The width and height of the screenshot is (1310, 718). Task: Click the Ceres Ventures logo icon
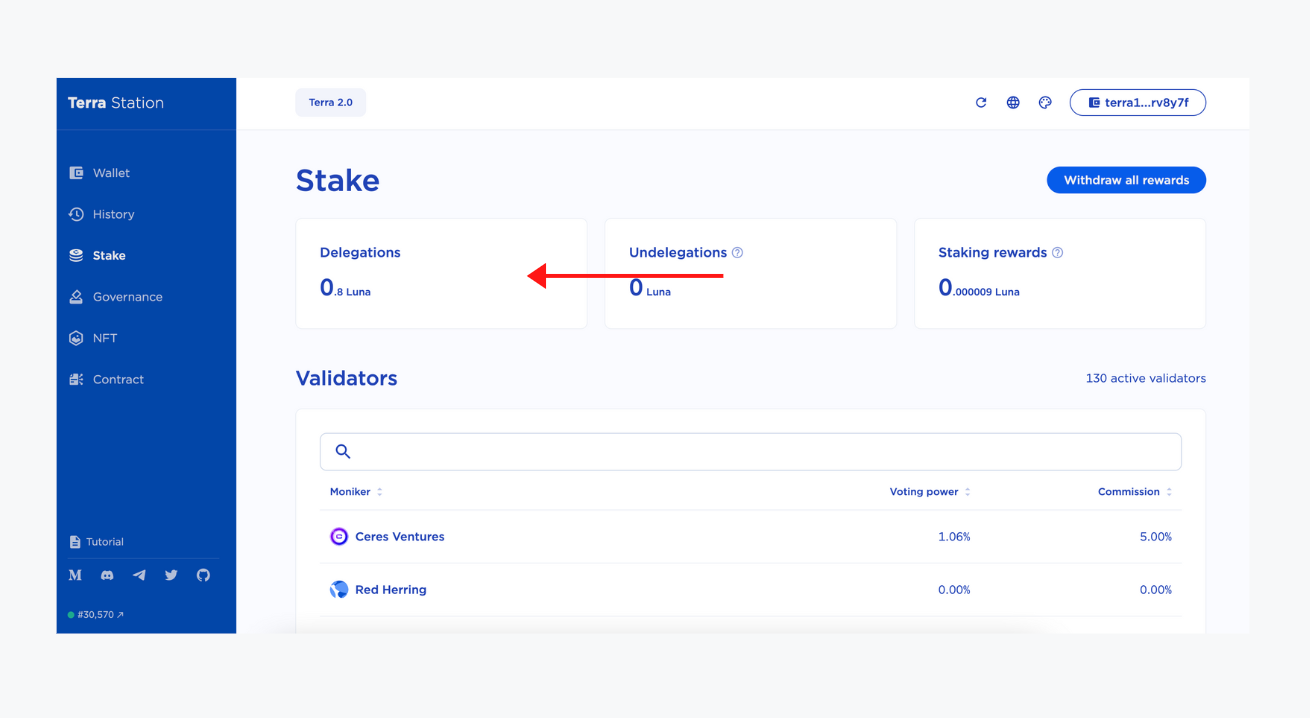point(339,537)
